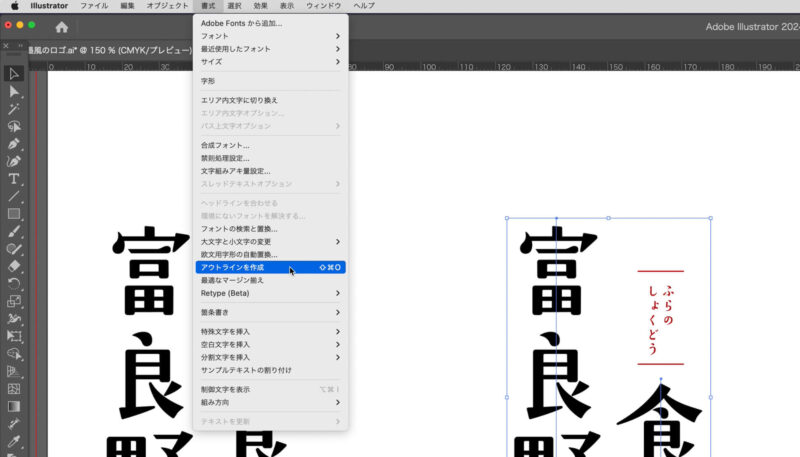Collapse the tools panel via double arrows
This screenshot has width=800, height=457.
20,46
